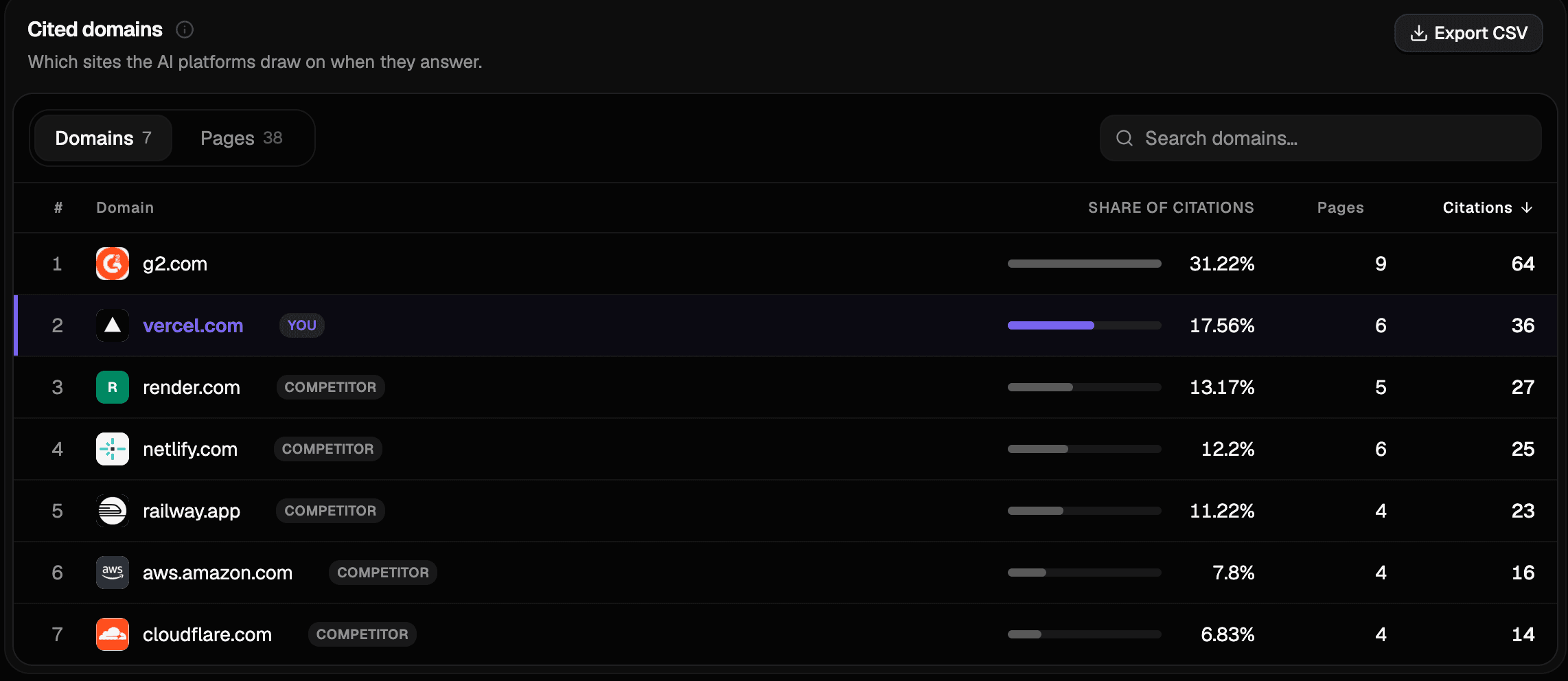Click the Netlify logo icon
The width and height of the screenshot is (1568, 681).
(113, 449)
